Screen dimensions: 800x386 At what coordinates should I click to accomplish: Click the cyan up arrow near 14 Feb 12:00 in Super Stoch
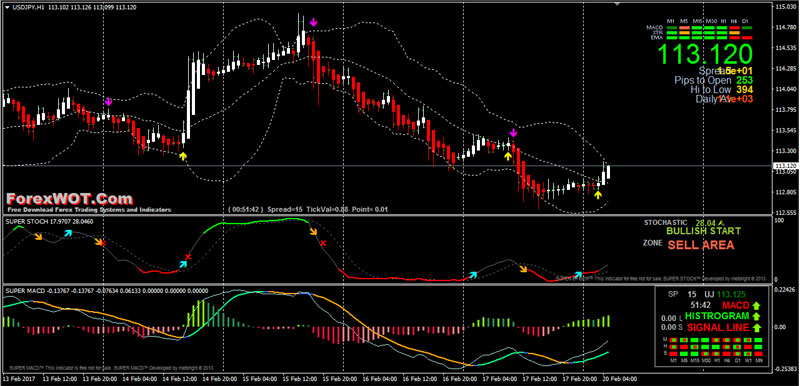click(183, 264)
